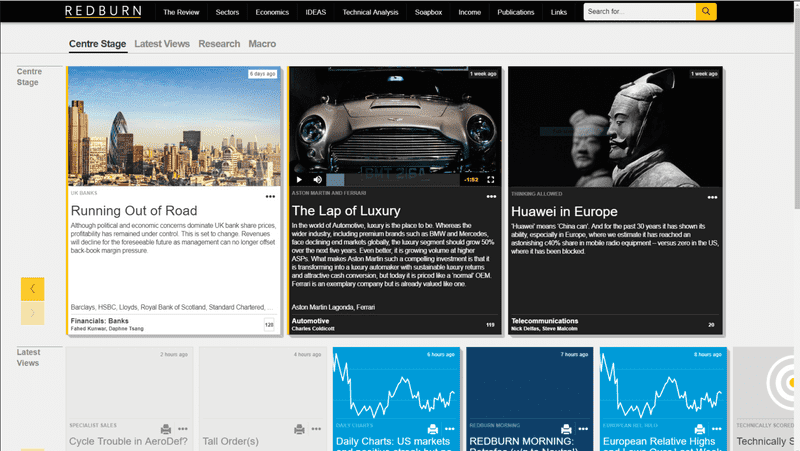The height and width of the screenshot is (451, 800).
Task: Print the Cycle Trouble in AeroDef article
Action: point(165,429)
